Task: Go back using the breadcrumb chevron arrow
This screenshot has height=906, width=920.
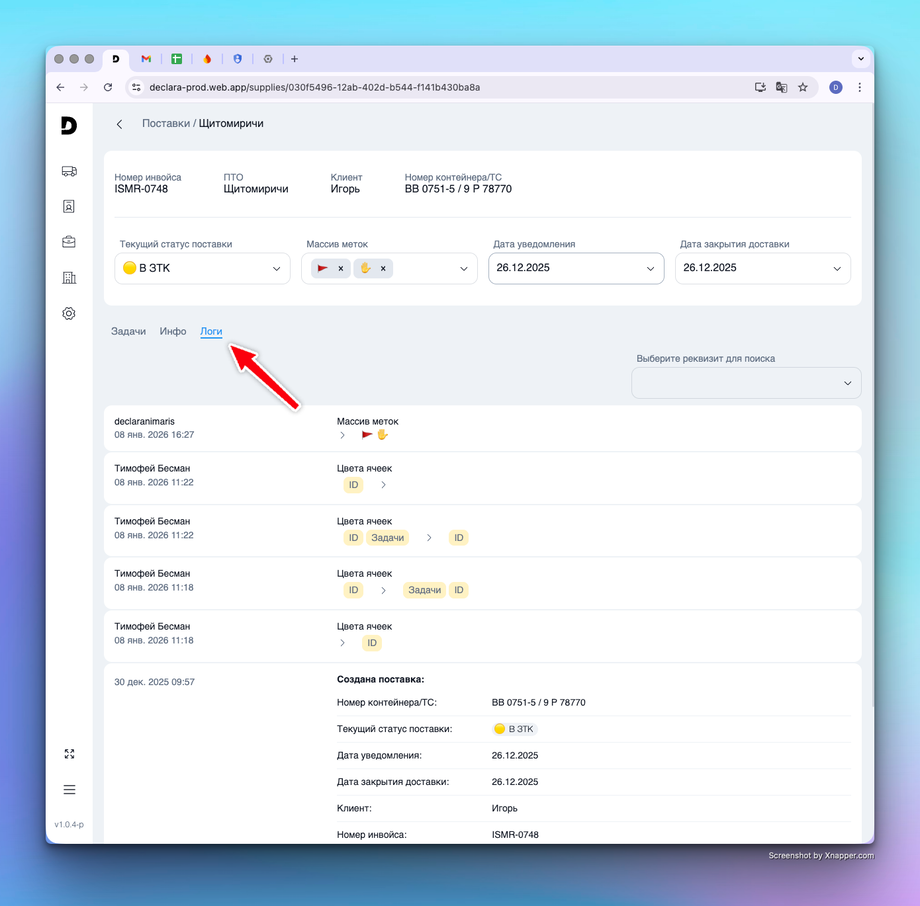Action: (x=120, y=124)
